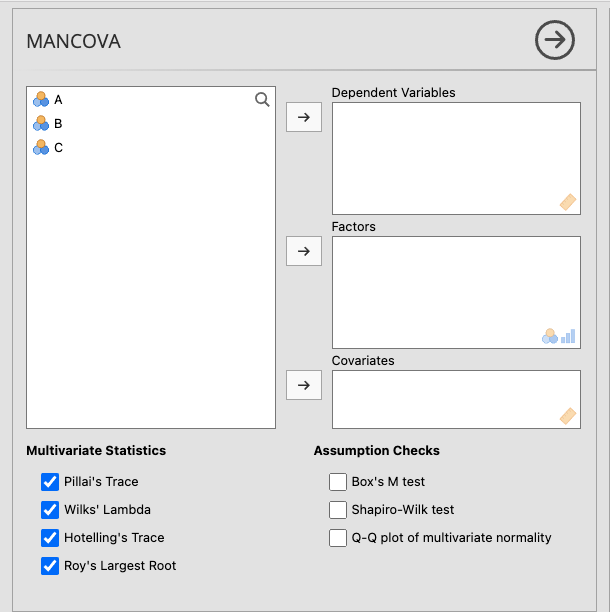Screen dimensions: 610x612
Task: Click the nominal icon next to variable C
Action: (41, 147)
